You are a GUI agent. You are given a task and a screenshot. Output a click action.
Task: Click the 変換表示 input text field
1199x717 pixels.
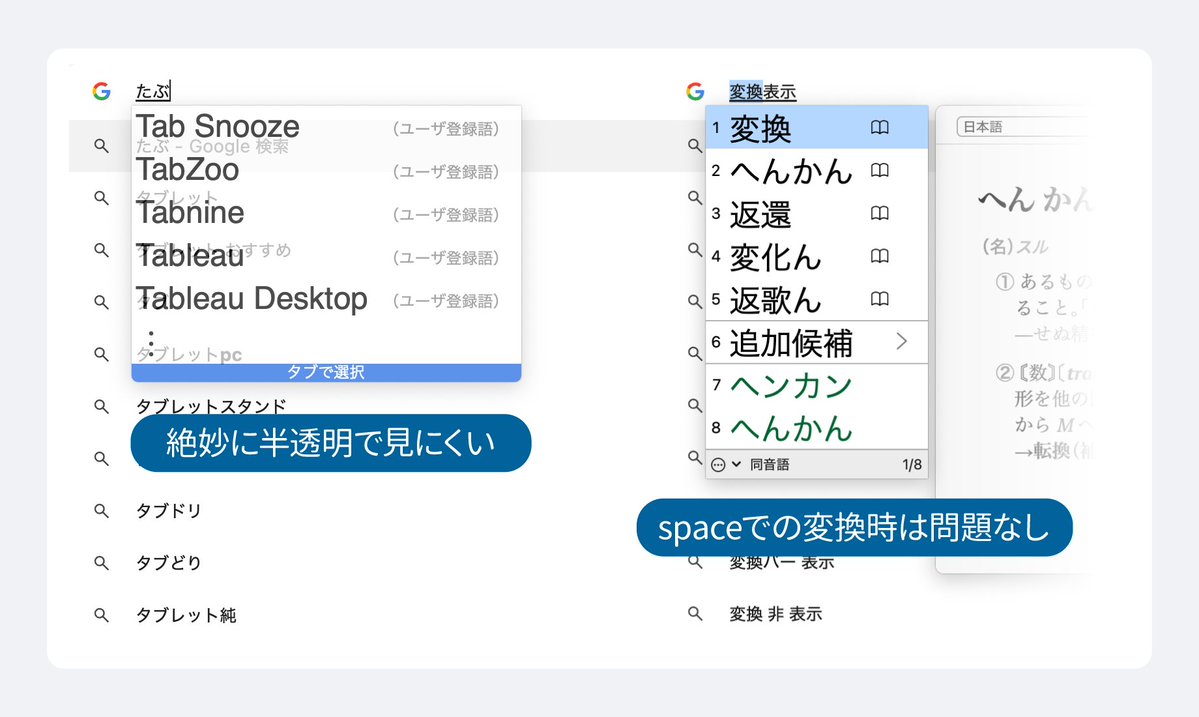760,91
